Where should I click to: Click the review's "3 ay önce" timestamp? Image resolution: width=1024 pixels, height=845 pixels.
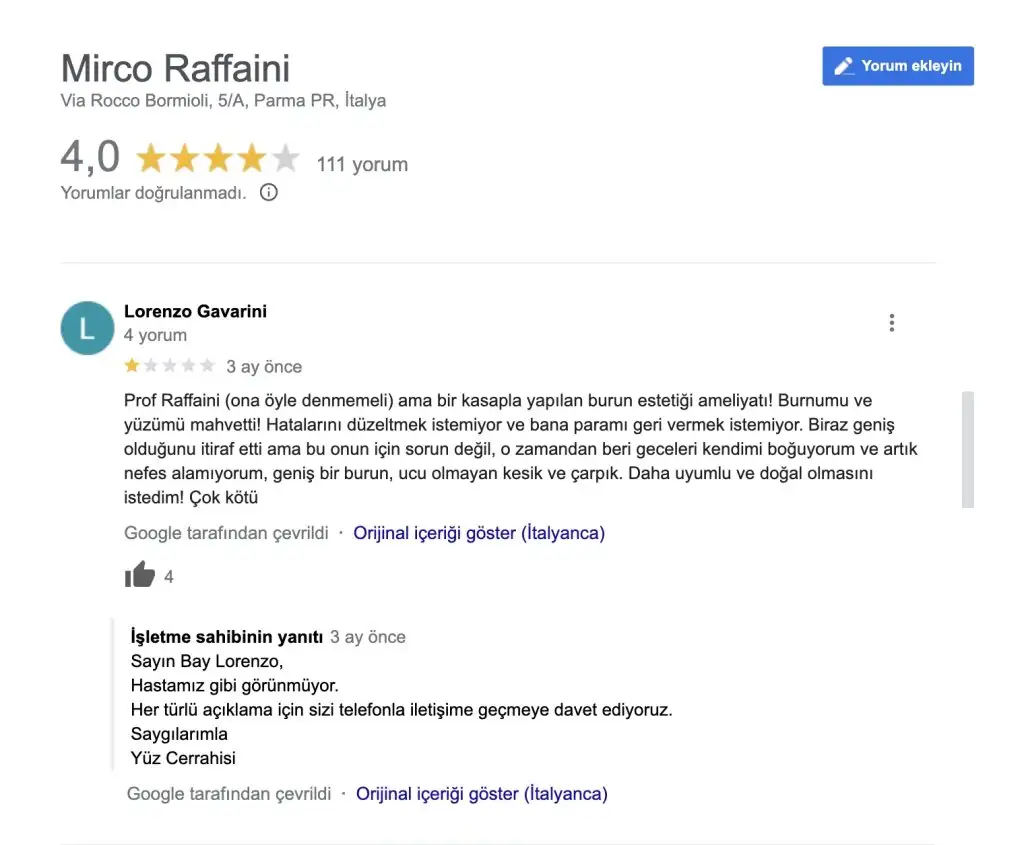click(x=264, y=367)
